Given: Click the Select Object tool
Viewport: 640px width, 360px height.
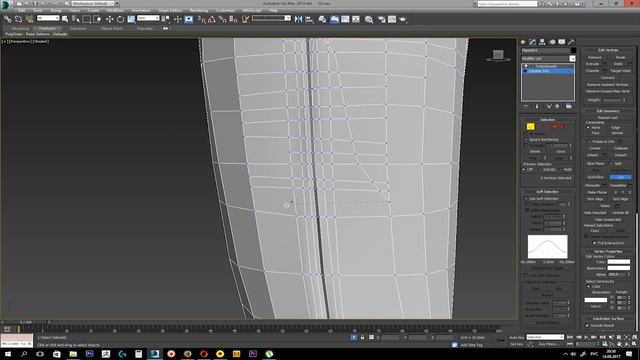Looking at the screenshot, I should coord(65,19).
